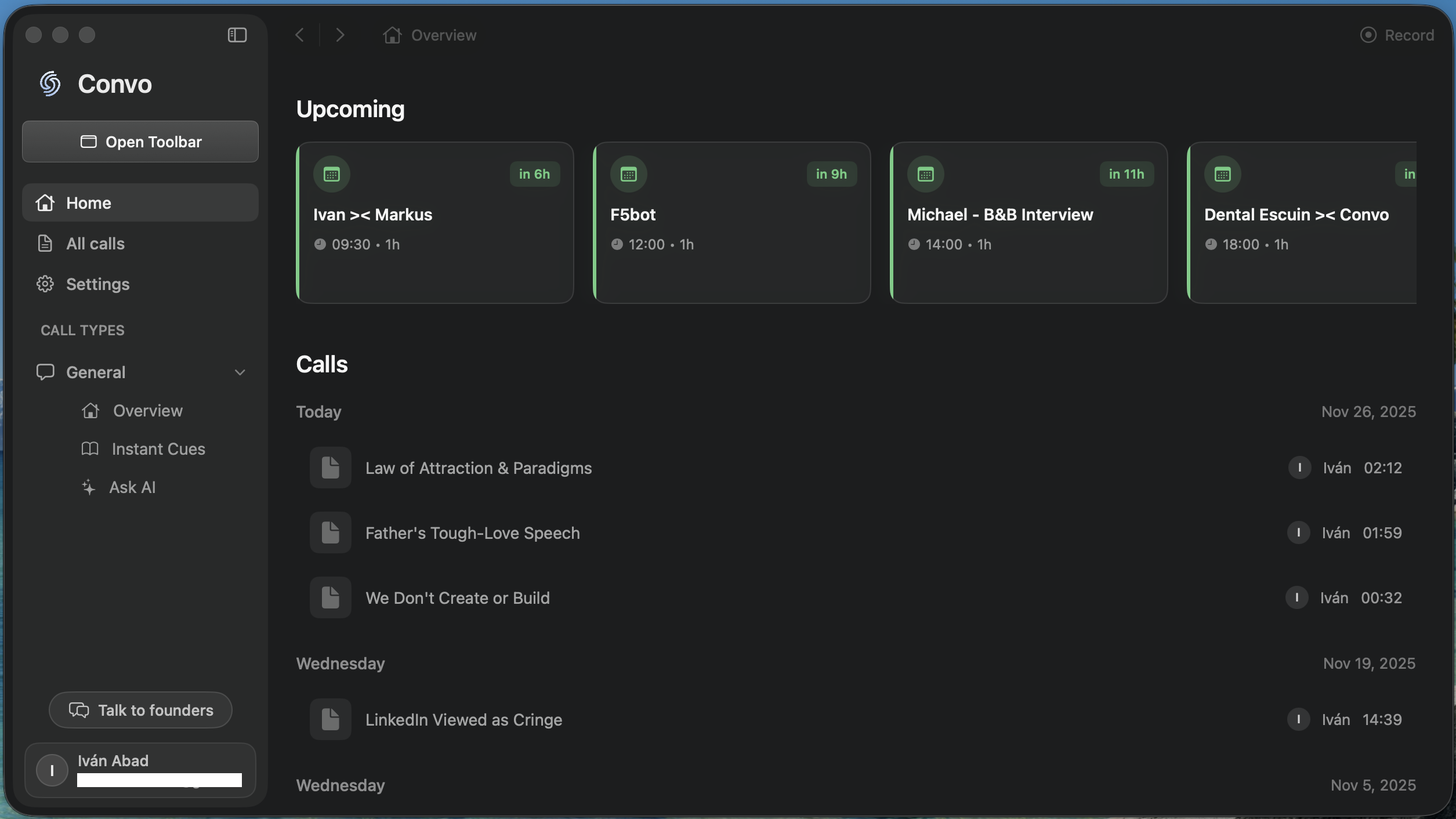Open Ask AI via the sparkle icon
The height and width of the screenshot is (819, 1456).
tap(89, 487)
